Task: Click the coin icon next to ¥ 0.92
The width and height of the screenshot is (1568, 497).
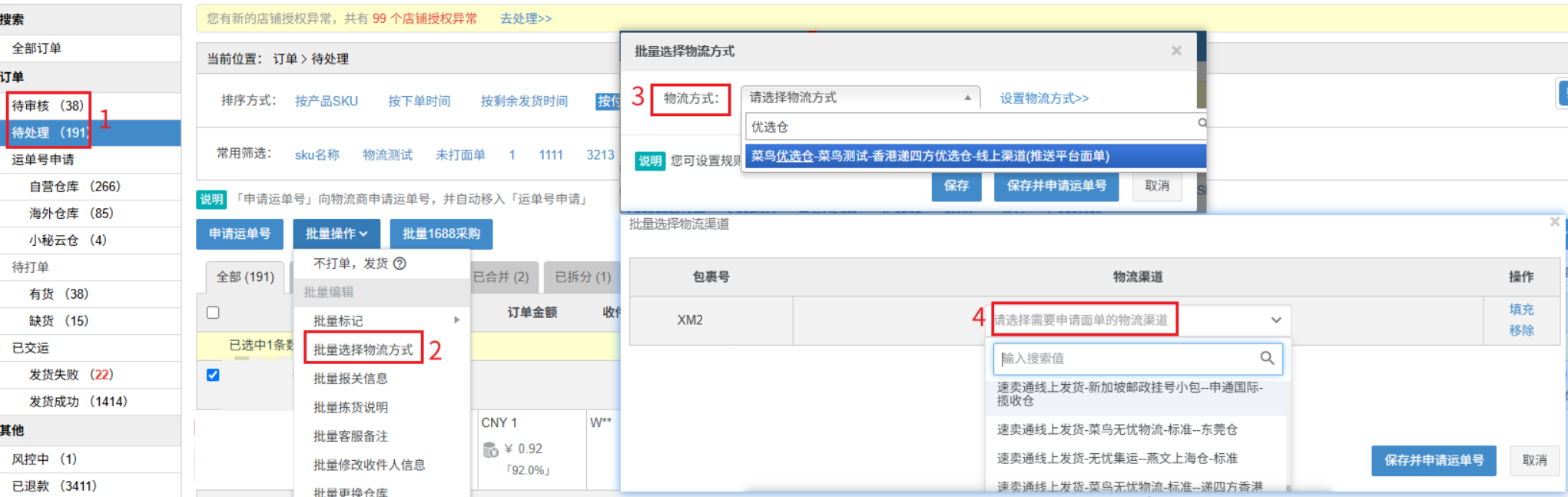Action: tap(490, 449)
